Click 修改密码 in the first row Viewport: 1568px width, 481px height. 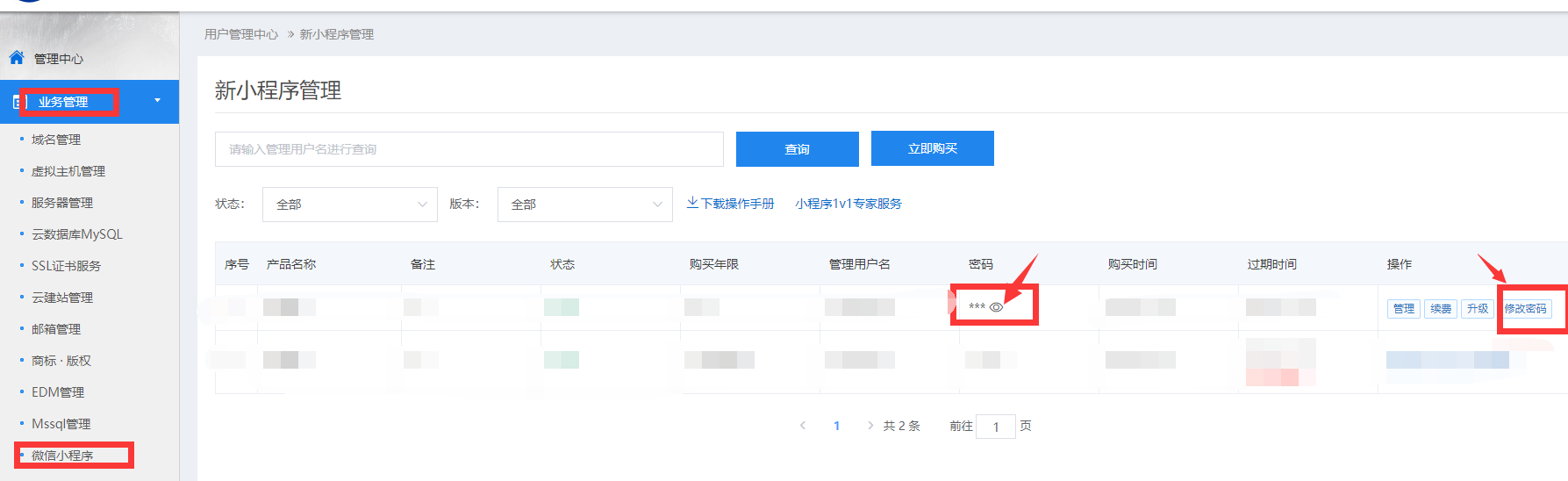coord(1525,309)
